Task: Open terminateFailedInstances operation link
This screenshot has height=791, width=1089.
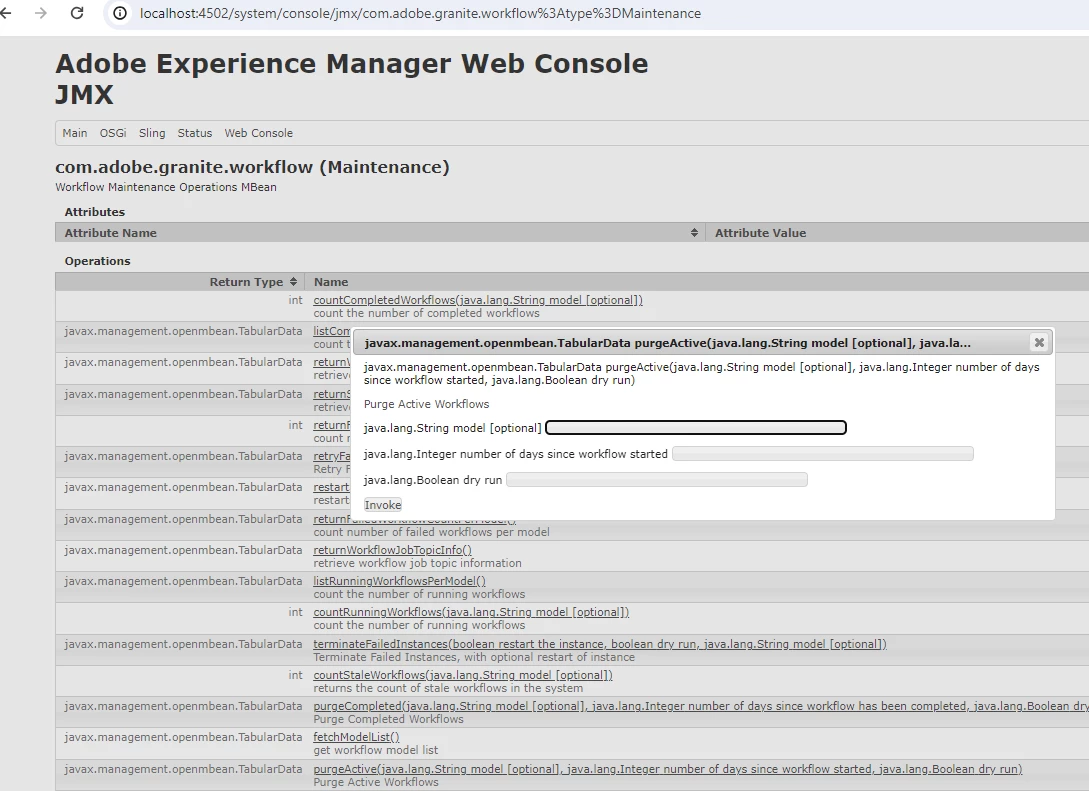Action: [x=600, y=644]
